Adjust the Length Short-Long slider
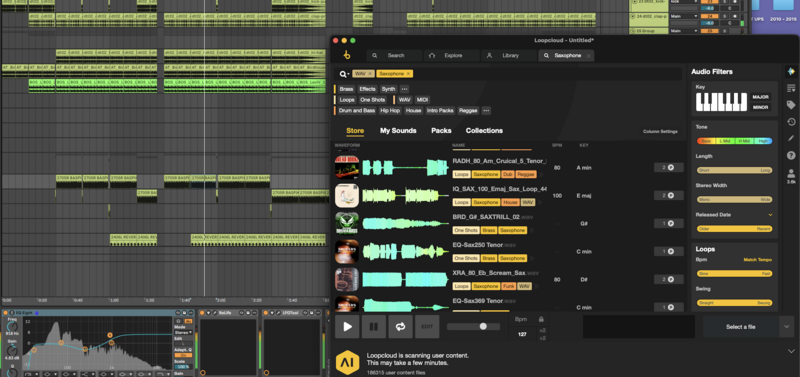 click(x=734, y=170)
